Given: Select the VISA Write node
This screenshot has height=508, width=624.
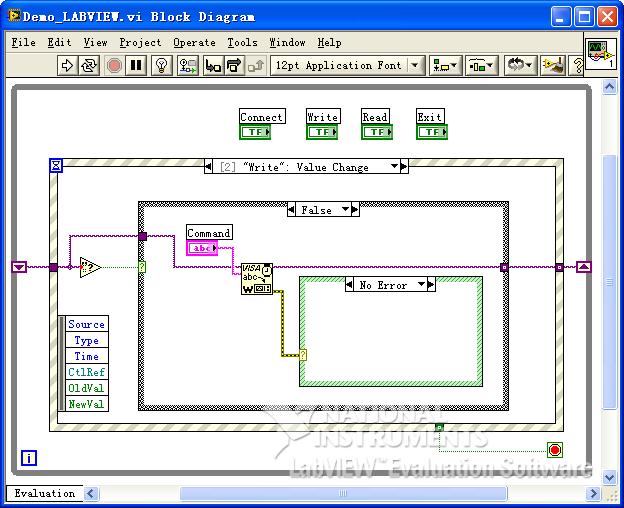Looking at the screenshot, I should tap(257, 278).
